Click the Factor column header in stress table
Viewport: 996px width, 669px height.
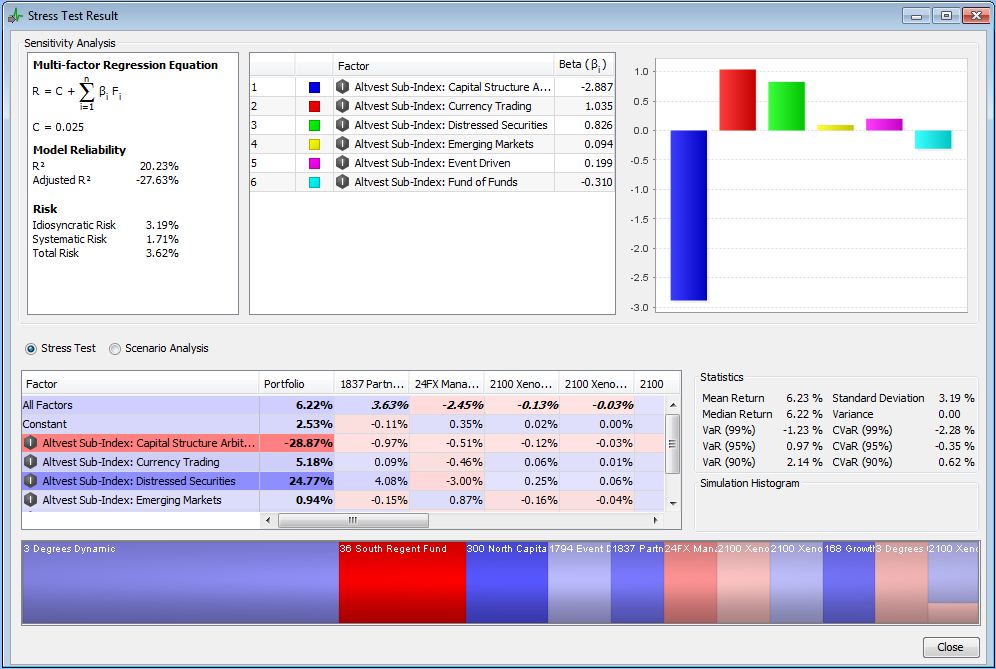click(x=140, y=384)
